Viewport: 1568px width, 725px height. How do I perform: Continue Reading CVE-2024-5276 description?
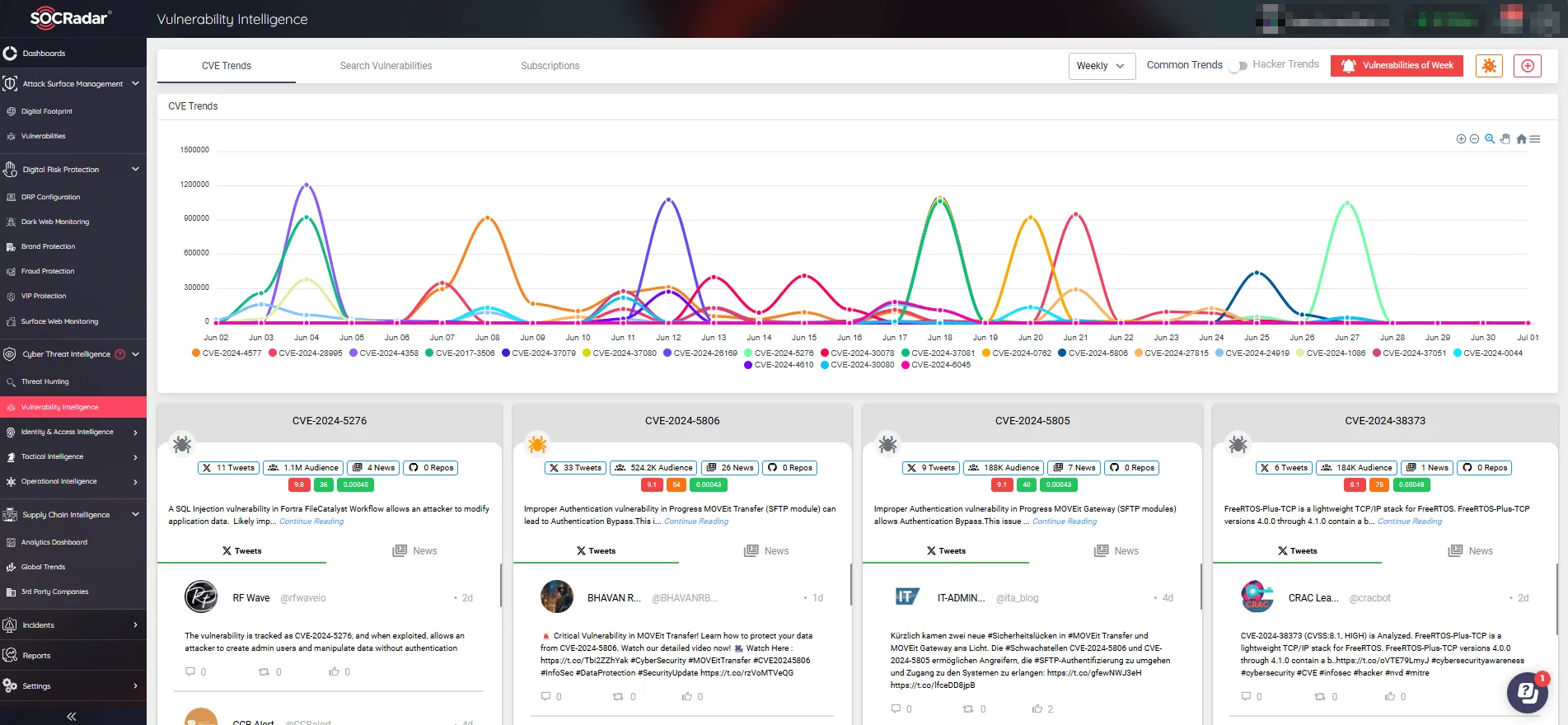[x=311, y=522]
